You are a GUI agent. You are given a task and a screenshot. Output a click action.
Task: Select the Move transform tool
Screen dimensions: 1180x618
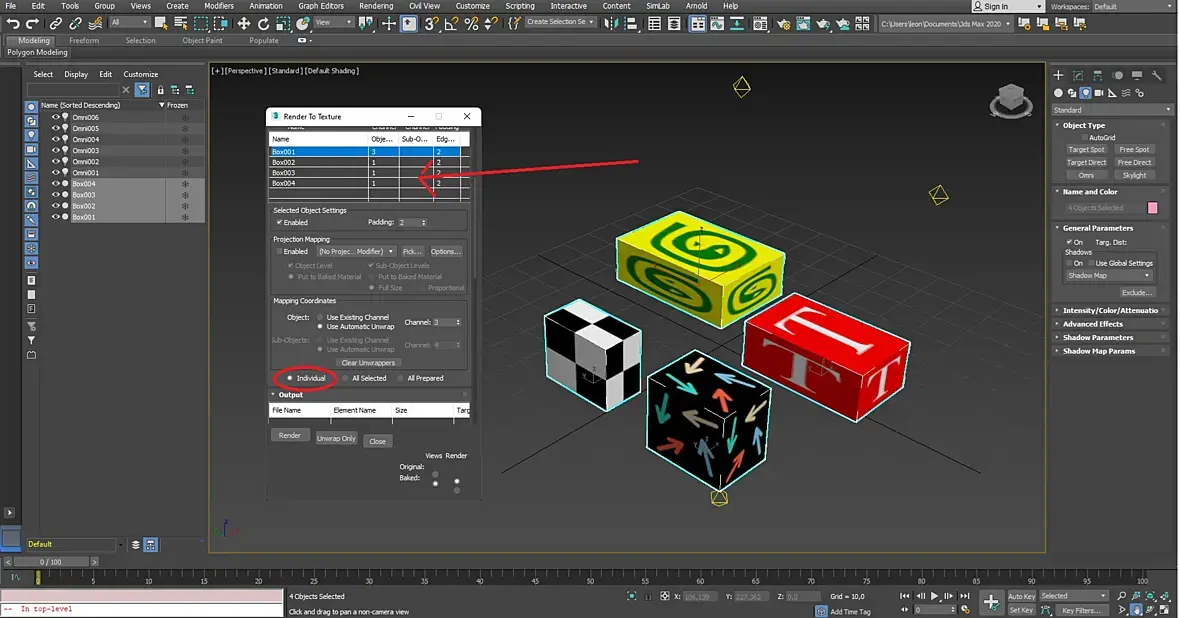click(244, 24)
